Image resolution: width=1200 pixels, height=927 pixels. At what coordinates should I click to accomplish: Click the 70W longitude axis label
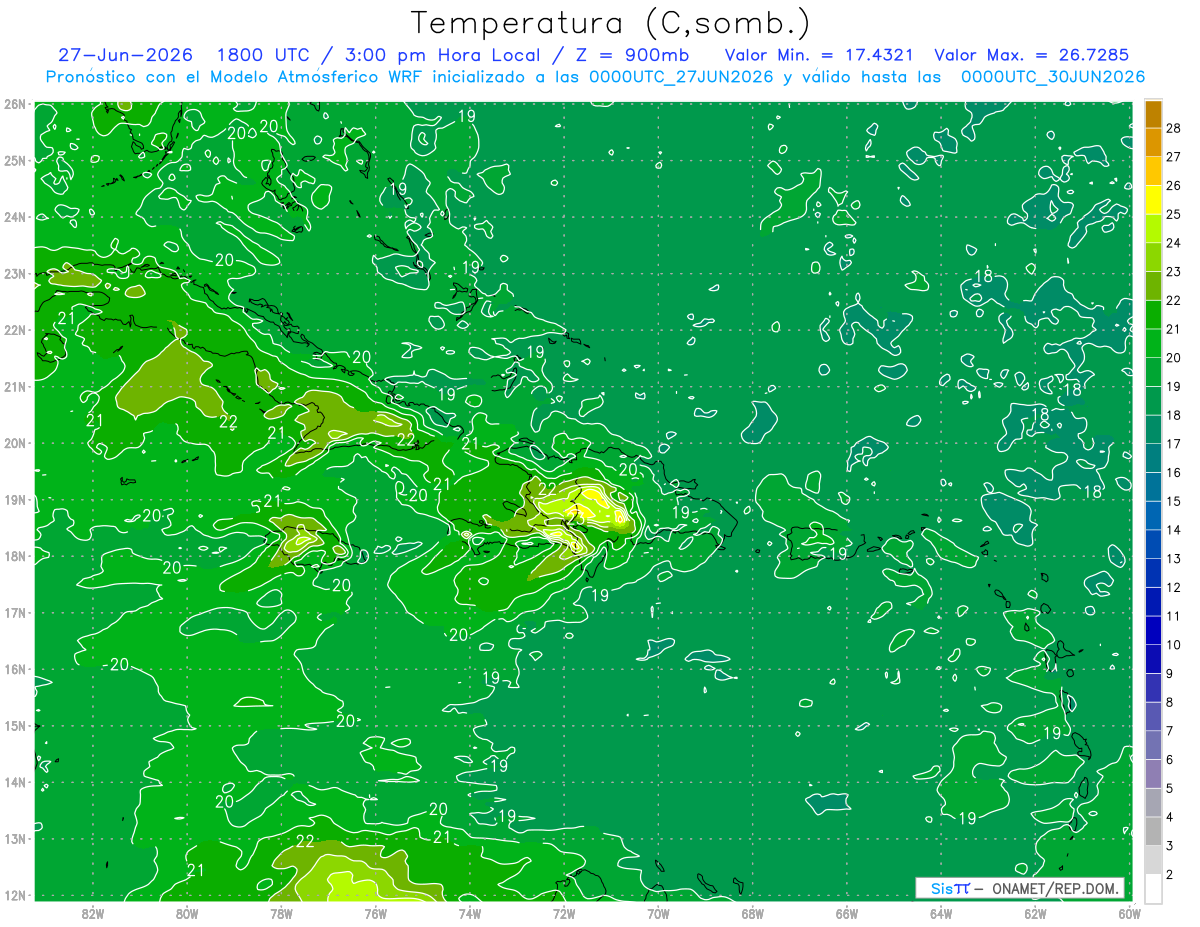pyautogui.click(x=658, y=912)
